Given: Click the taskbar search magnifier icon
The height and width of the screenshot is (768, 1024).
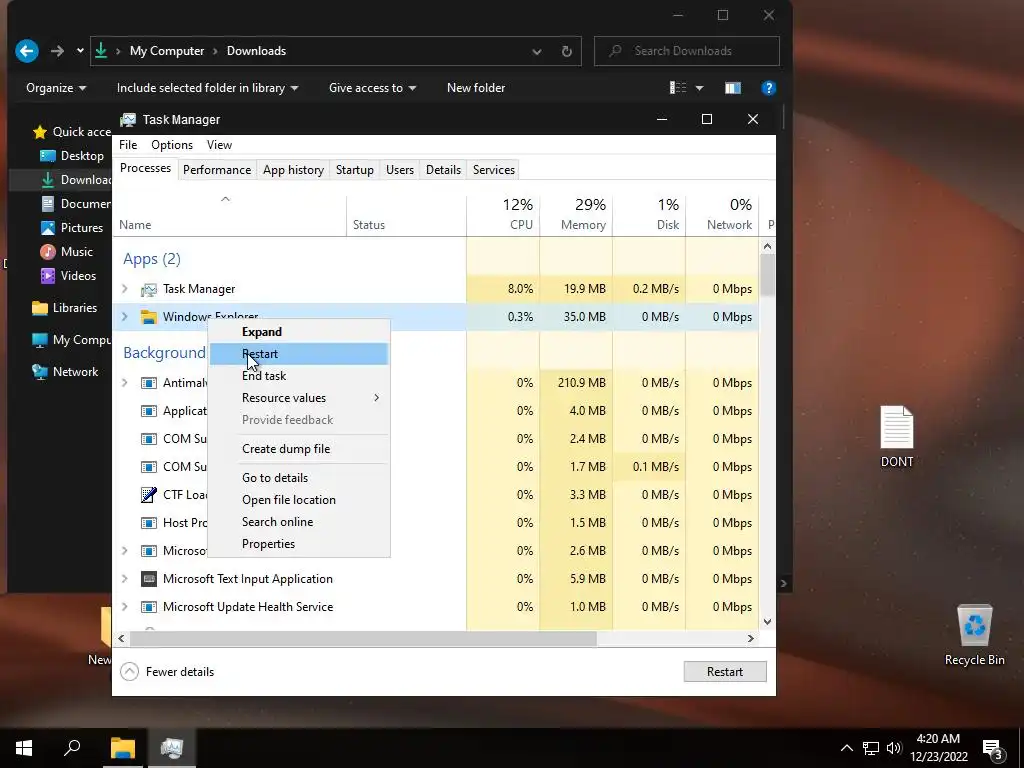Looking at the screenshot, I should pos(72,748).
